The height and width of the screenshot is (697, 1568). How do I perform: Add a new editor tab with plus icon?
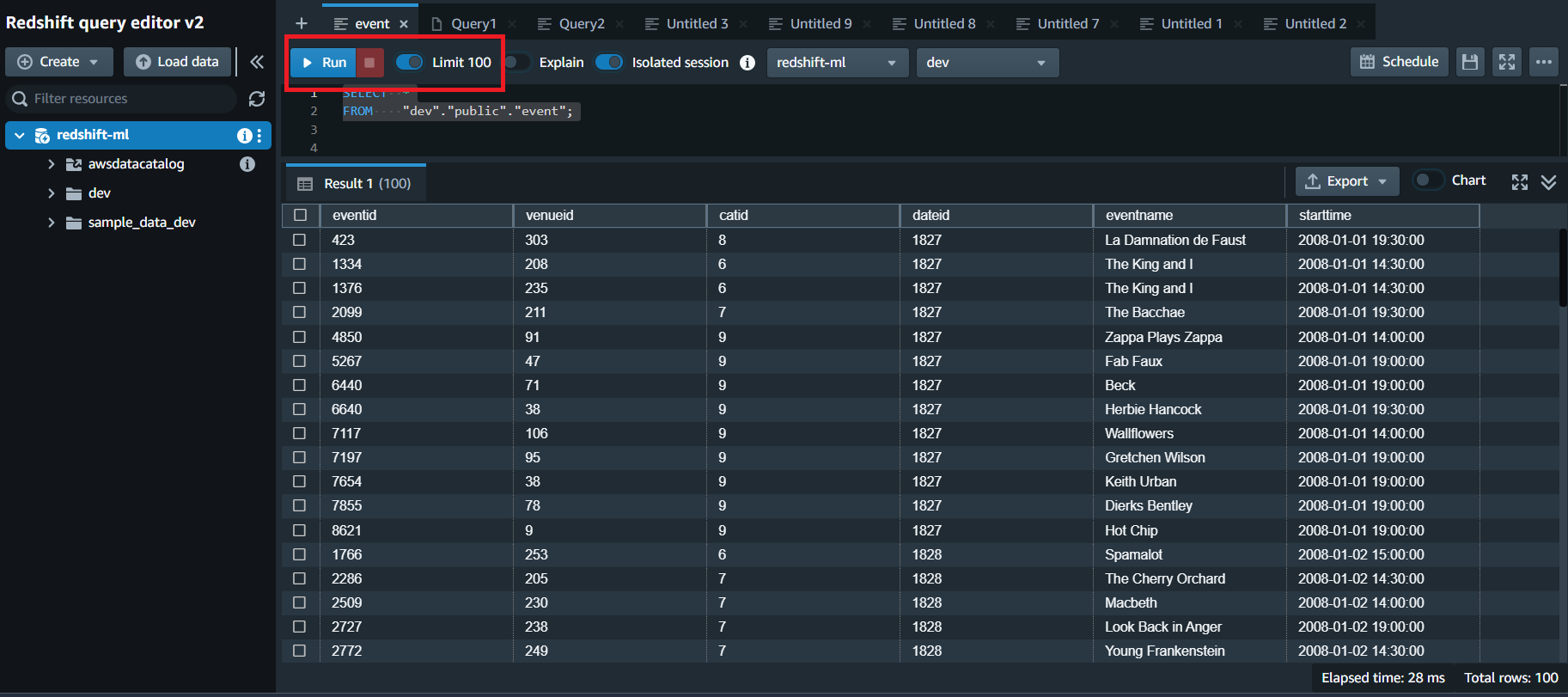pos(301,23)
